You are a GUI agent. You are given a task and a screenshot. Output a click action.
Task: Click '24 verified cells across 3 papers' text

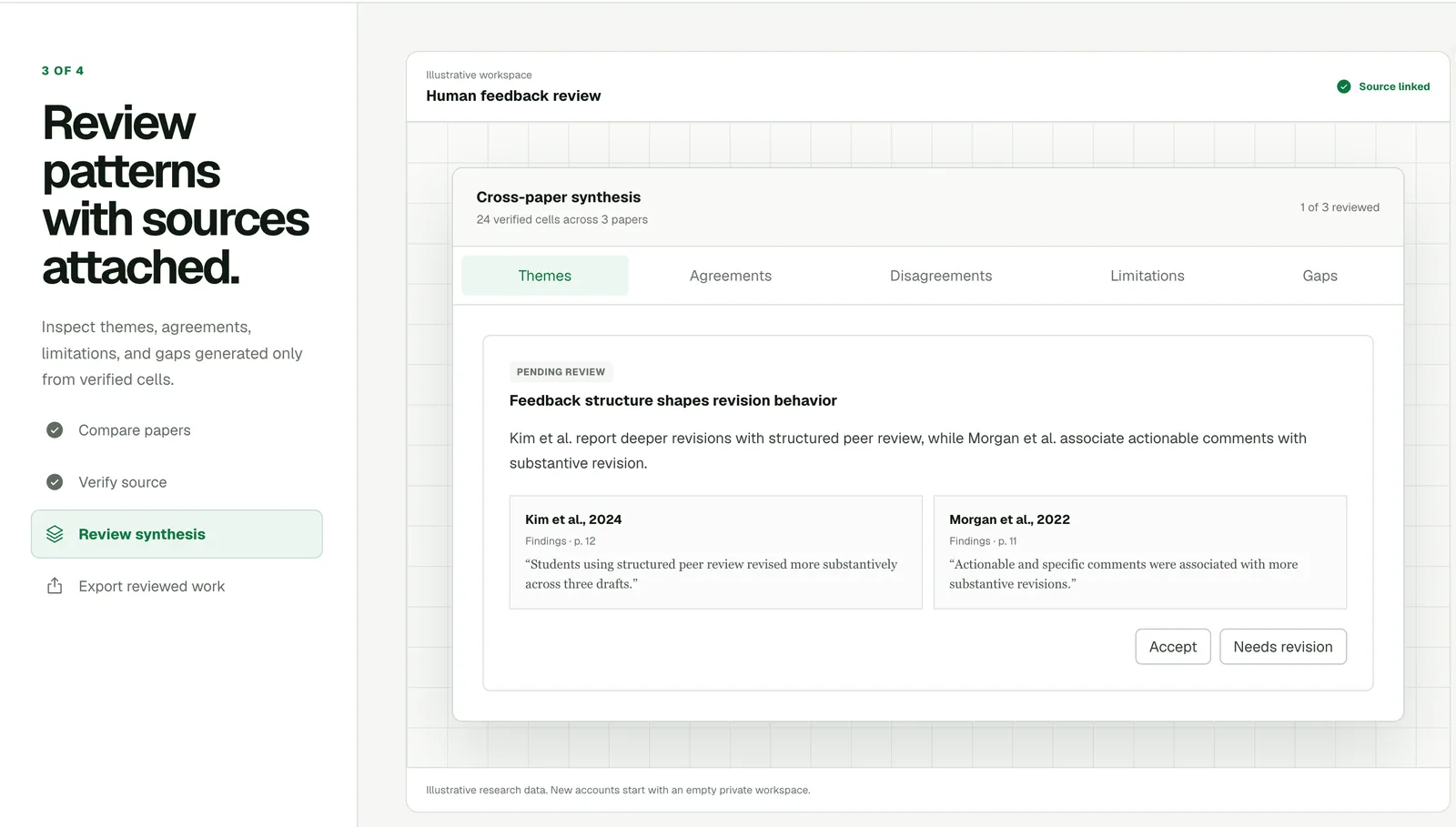pos(561,219)
